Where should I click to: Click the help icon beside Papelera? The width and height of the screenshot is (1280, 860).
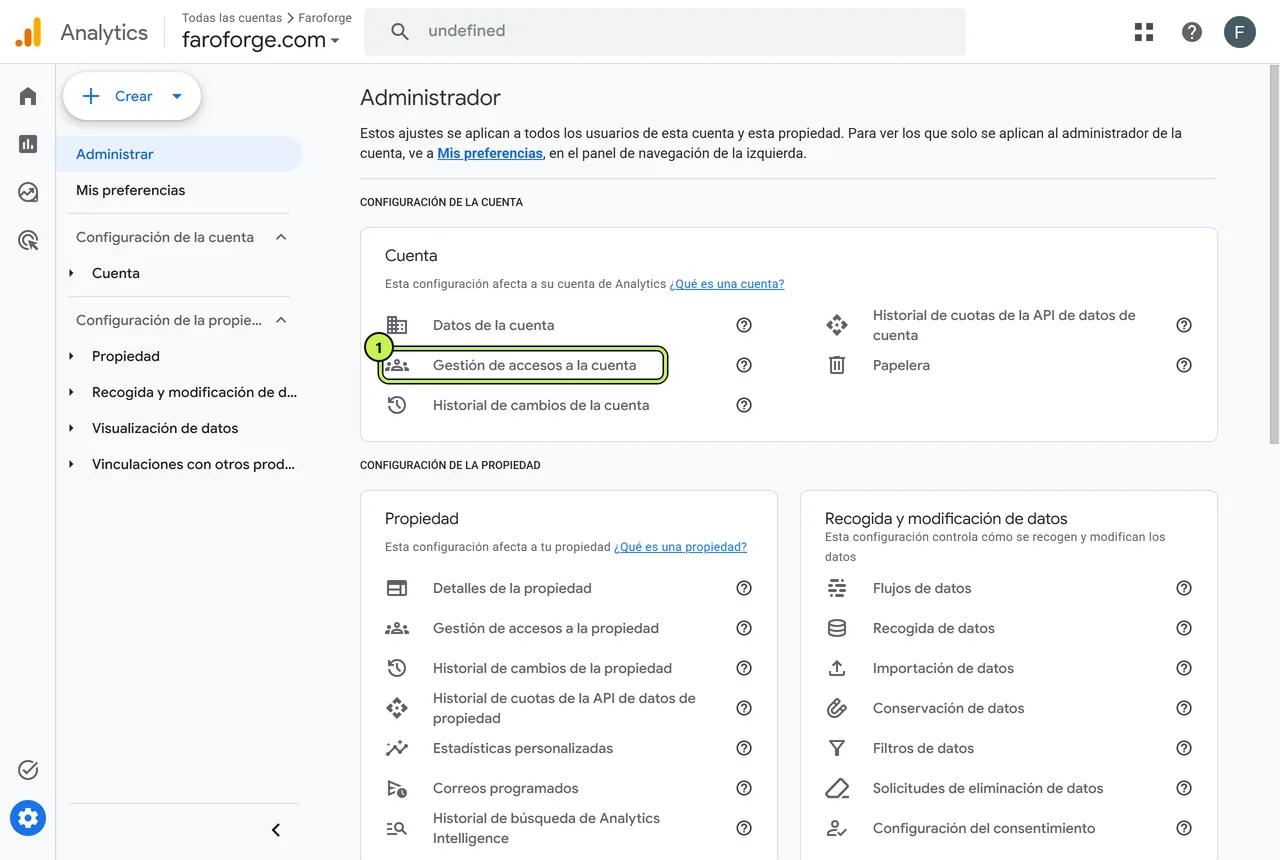coord(1184,365)
